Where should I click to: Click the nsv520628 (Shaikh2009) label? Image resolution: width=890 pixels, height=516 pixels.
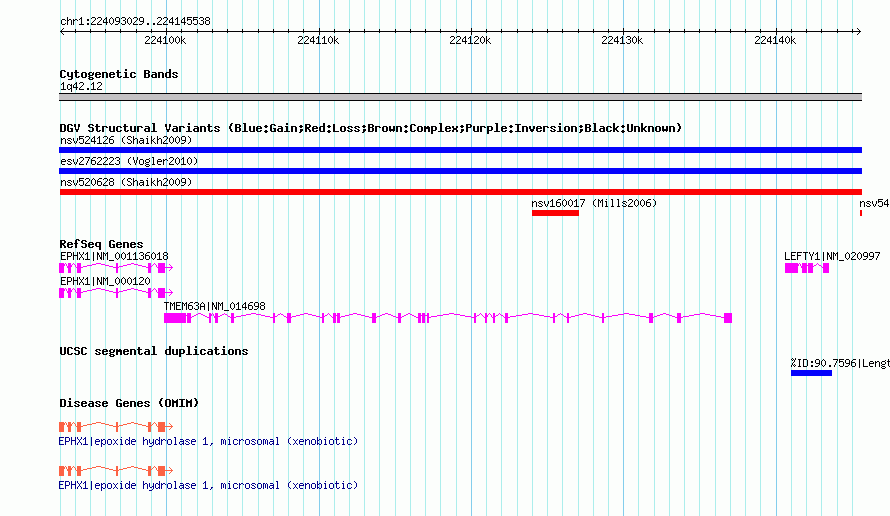click(x=126, y=182)
